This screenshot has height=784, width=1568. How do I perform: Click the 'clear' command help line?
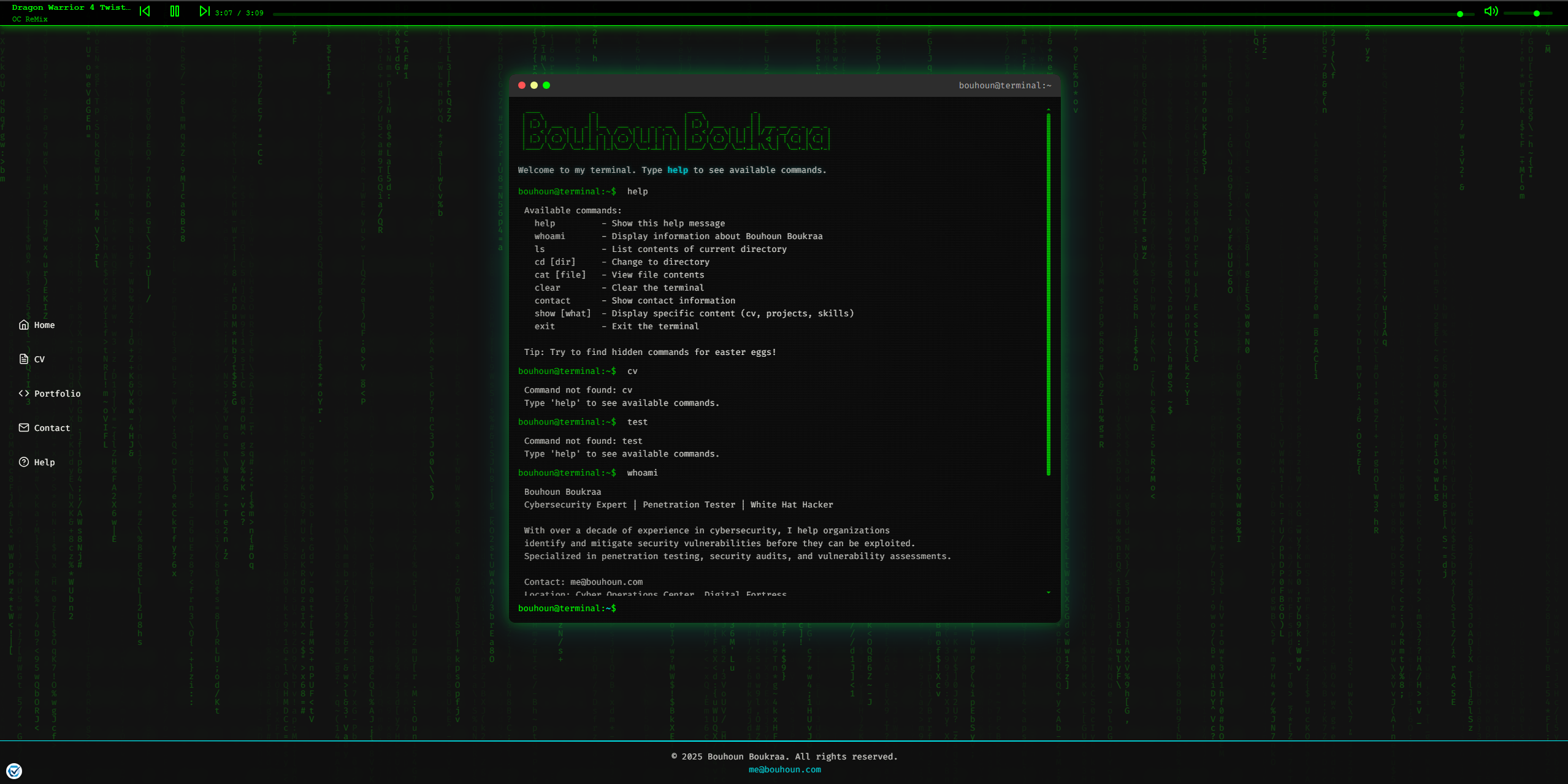point(619,288)
